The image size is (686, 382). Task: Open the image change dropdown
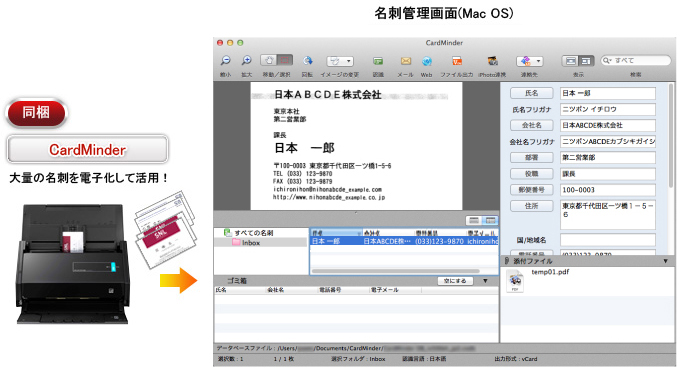[x=340, y=61]
